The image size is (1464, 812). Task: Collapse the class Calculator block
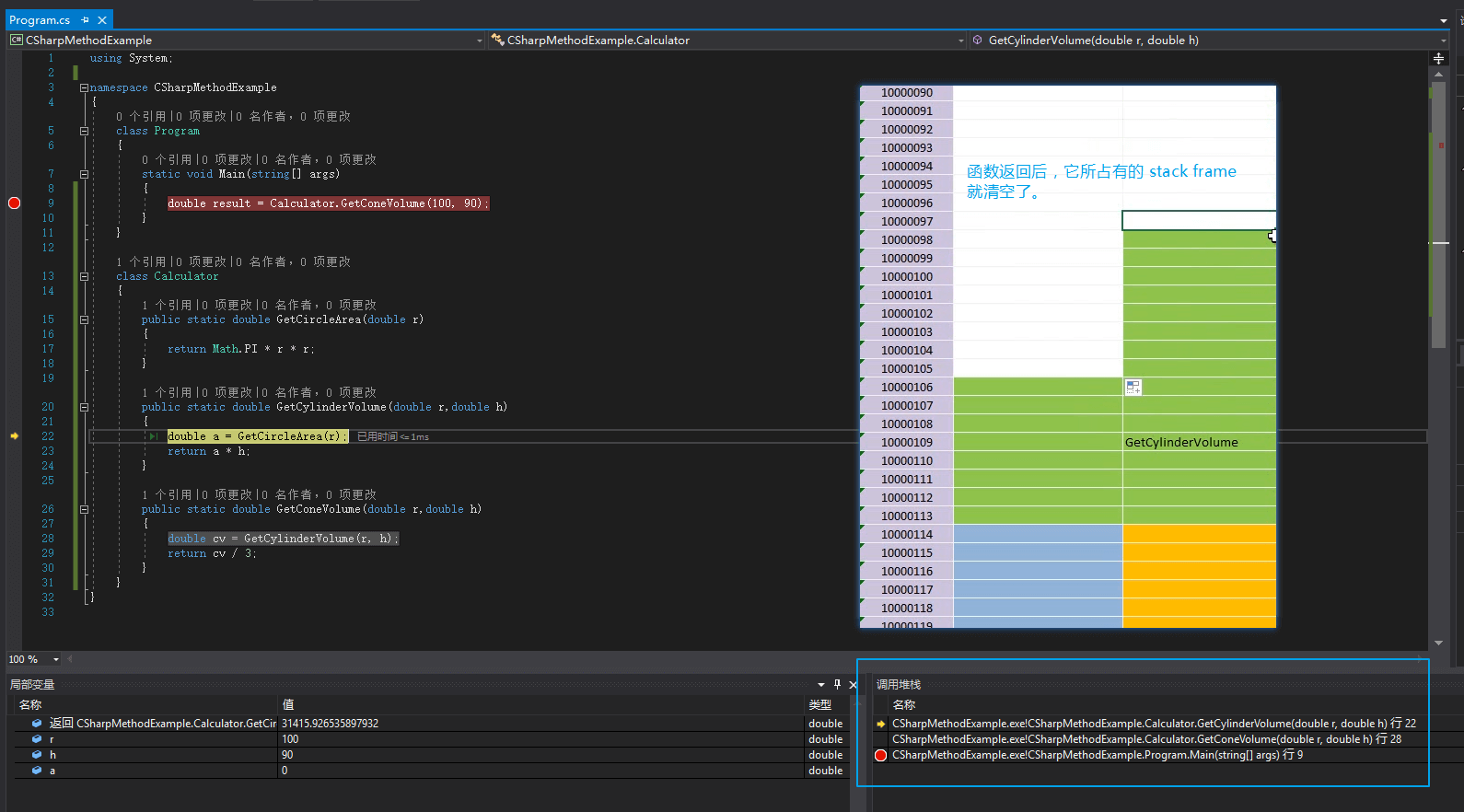tap(84, 276)
